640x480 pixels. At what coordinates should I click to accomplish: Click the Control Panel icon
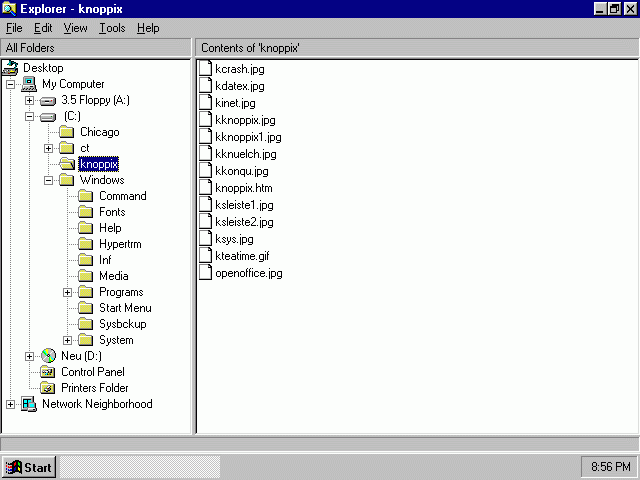coord(48,372)
